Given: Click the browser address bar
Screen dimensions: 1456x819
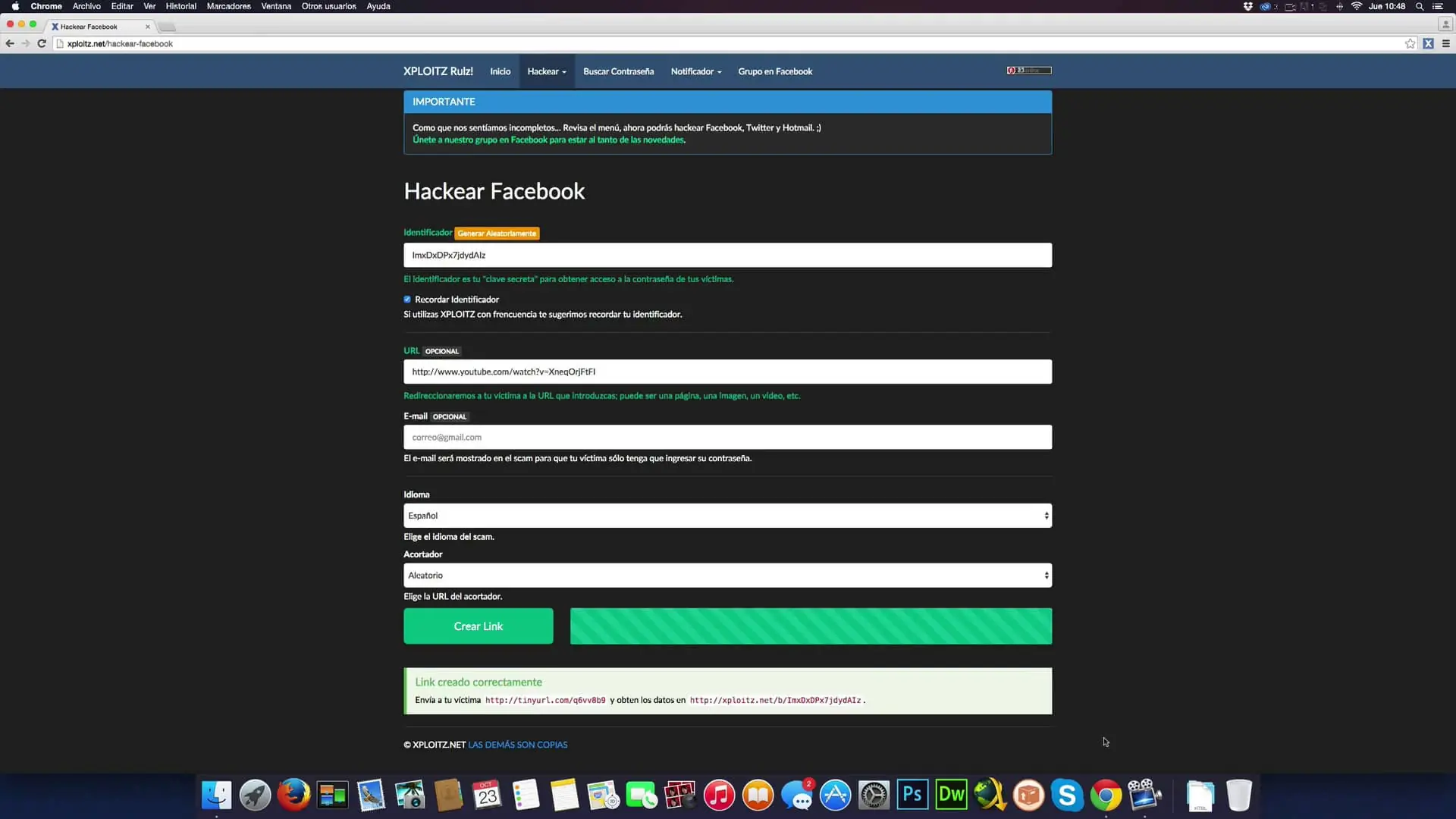Looking at the screenshot, I should (x=728, y=44).
